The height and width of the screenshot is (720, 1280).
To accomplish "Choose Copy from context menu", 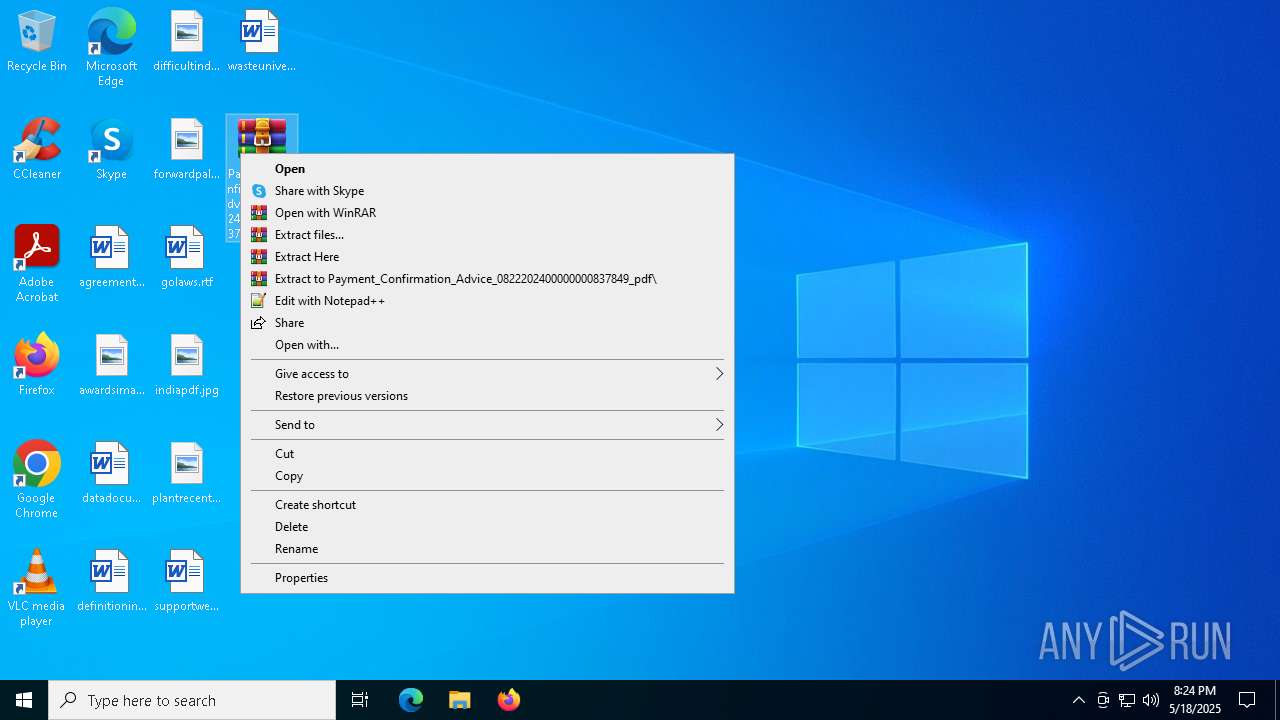I will click(487, 476).
